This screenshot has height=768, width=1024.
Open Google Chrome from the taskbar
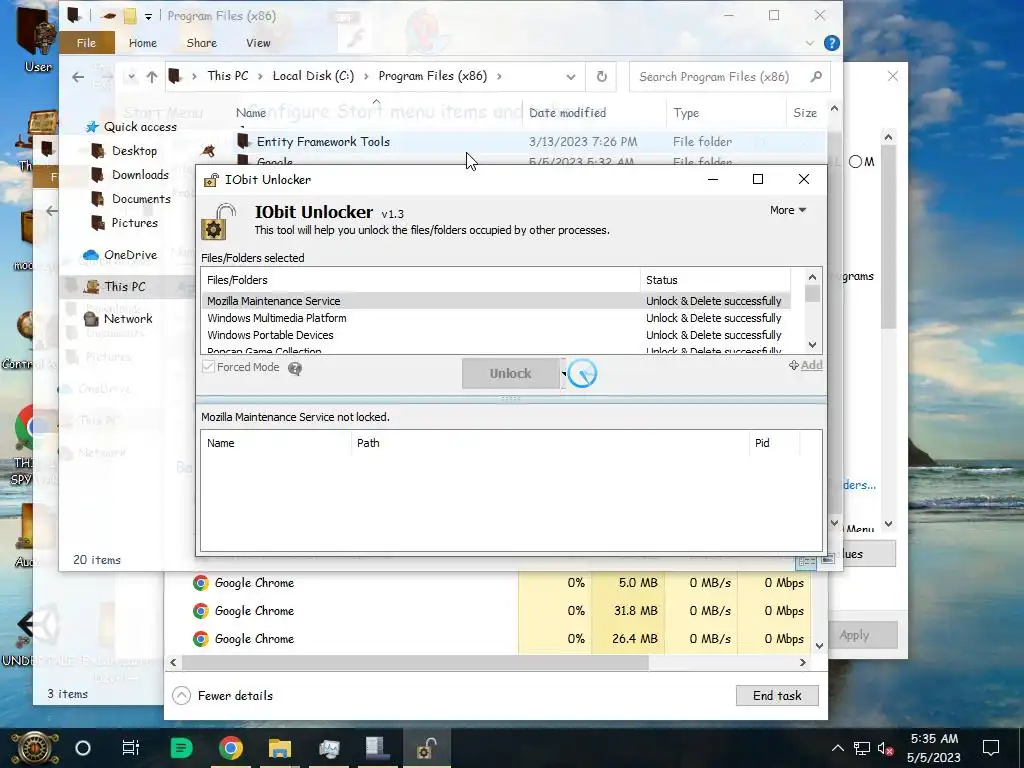pos(231,748)
